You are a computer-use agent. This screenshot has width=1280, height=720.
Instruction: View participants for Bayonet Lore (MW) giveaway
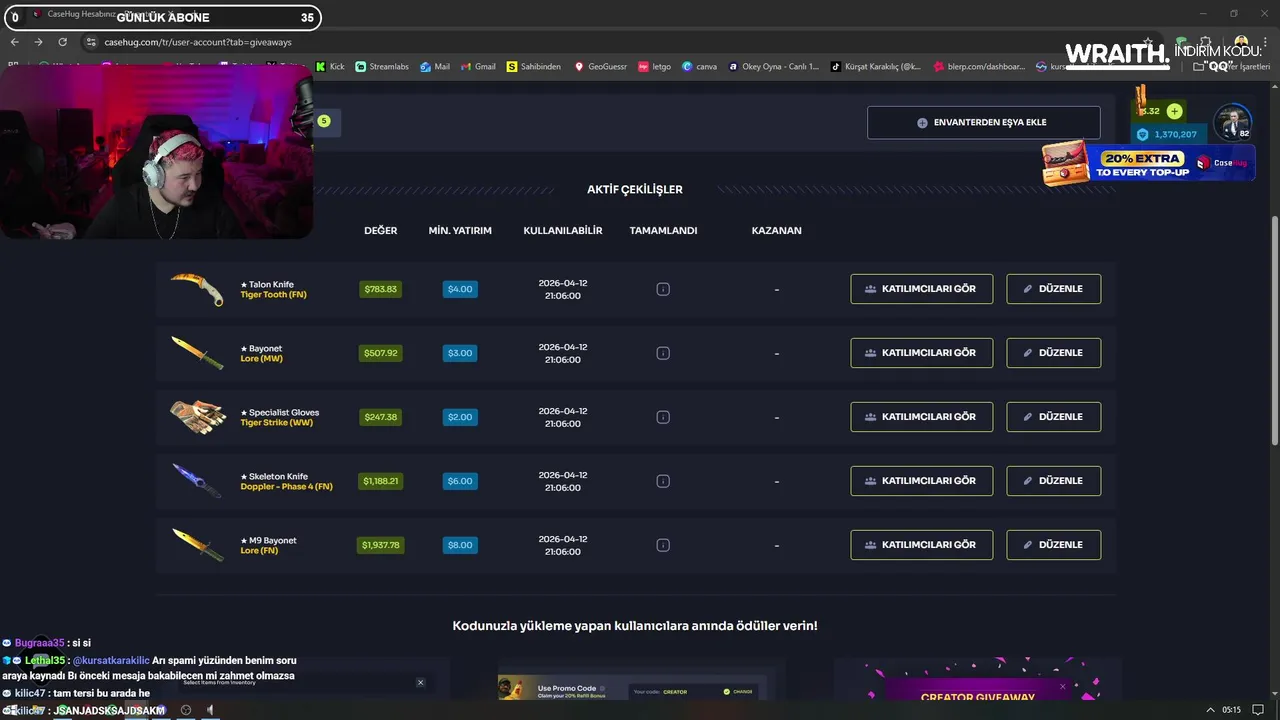click(x=922, y=353)
